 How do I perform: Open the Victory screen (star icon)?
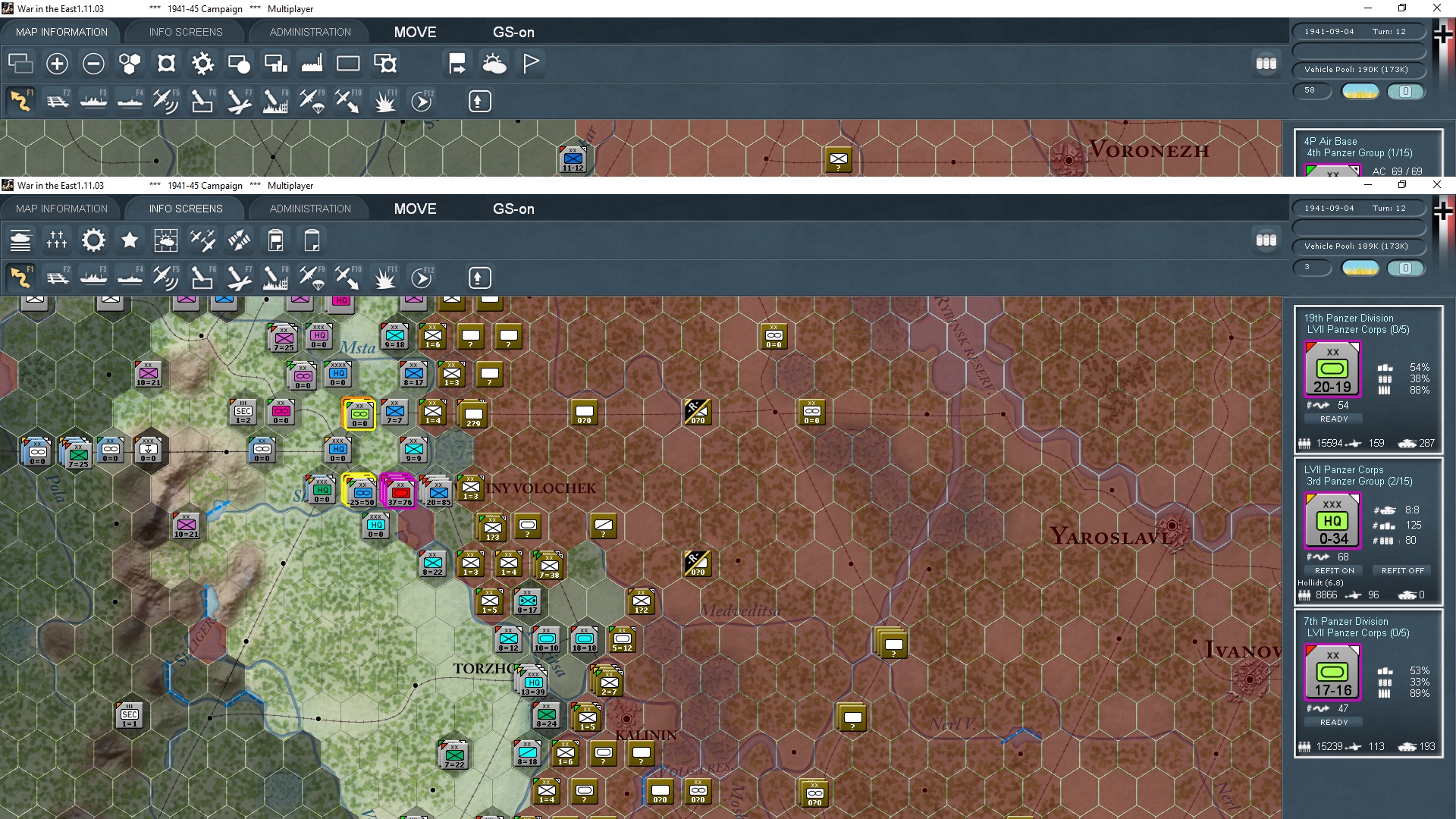(x=130, y=240)
